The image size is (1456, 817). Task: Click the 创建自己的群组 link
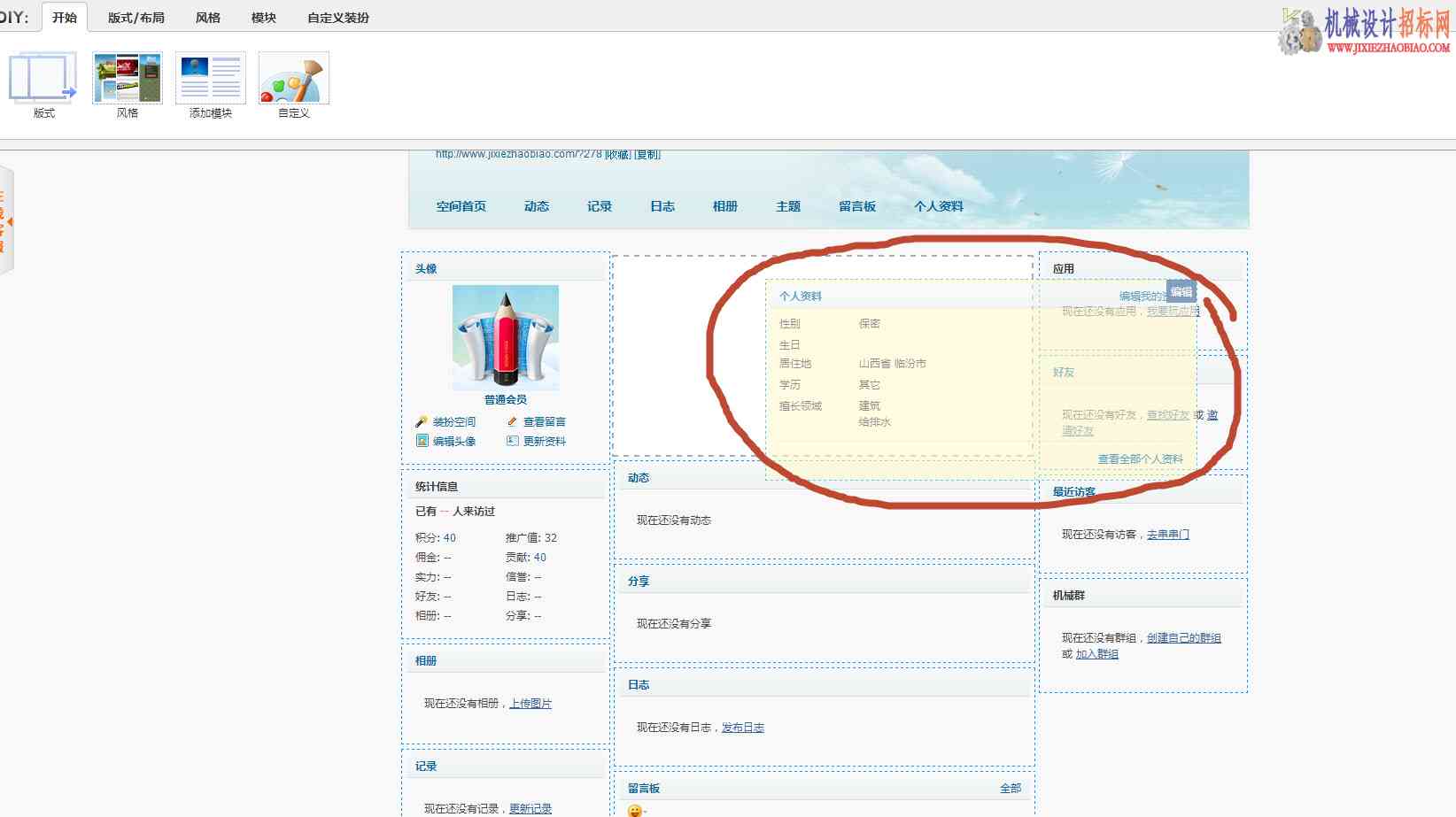click(x=1184, y=638)
